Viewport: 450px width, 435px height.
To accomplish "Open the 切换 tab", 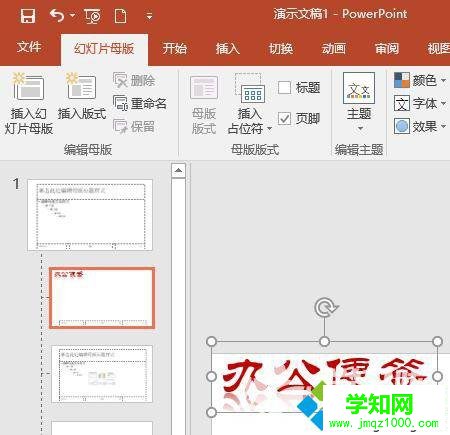I will [x=281, y=49].
